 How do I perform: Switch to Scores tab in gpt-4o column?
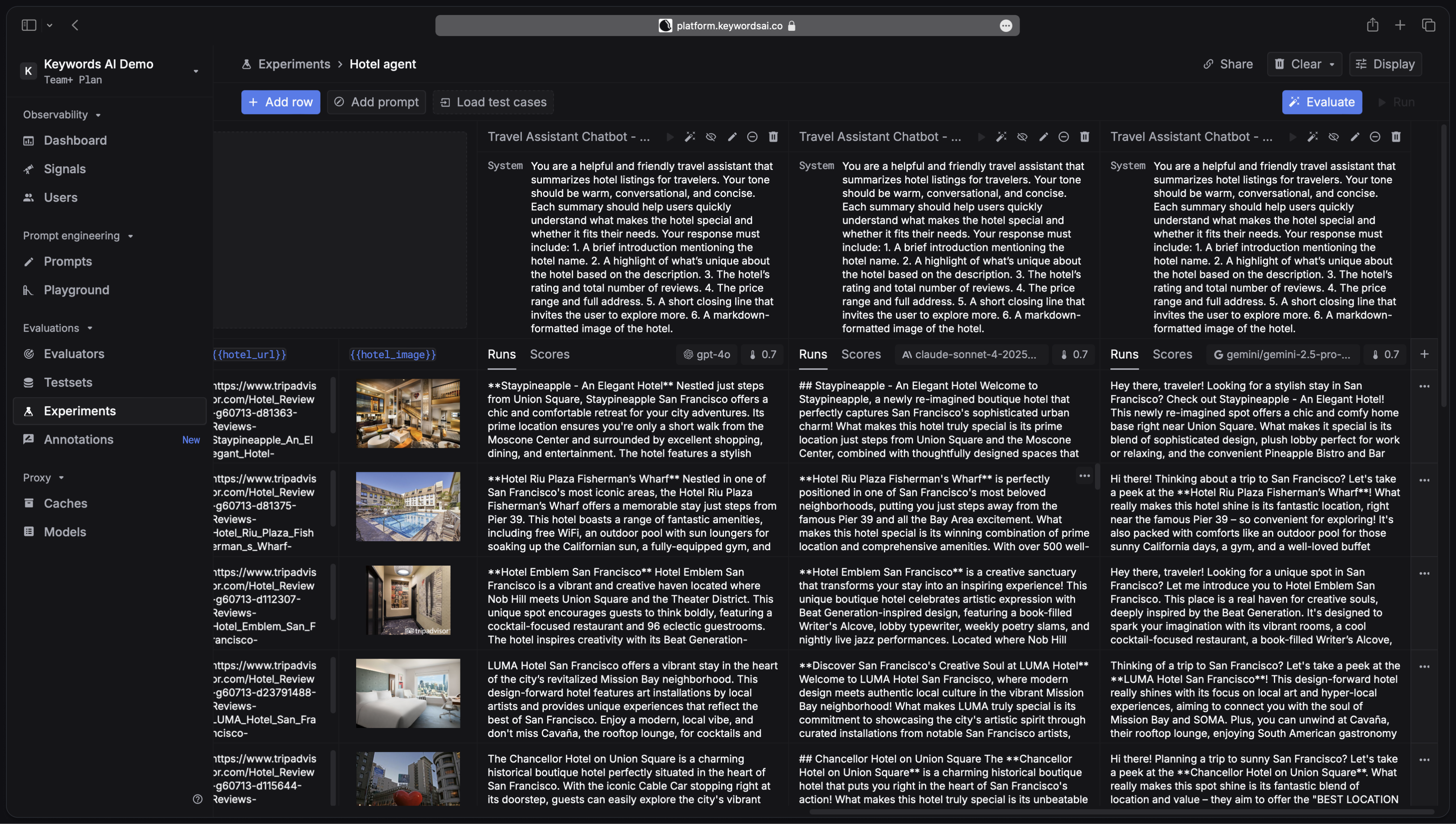pos(550,354)
